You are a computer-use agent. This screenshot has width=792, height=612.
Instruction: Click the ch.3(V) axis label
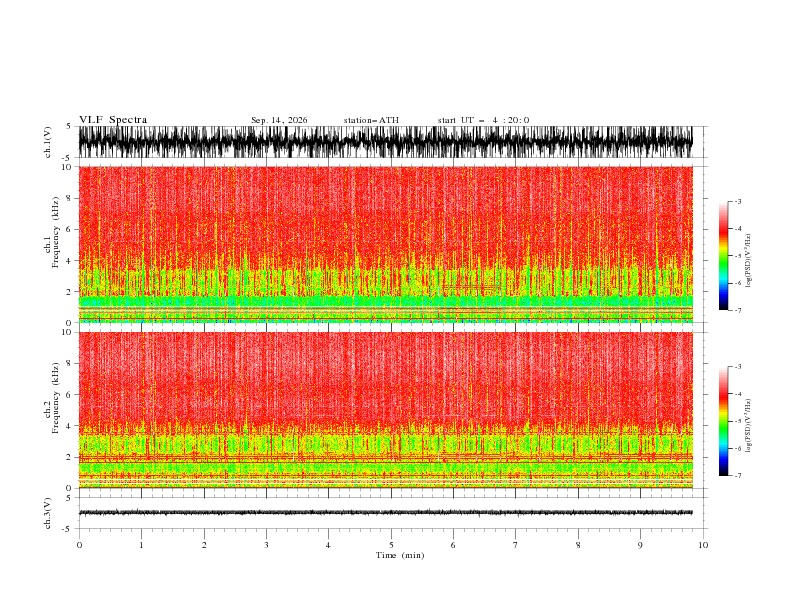47,513
